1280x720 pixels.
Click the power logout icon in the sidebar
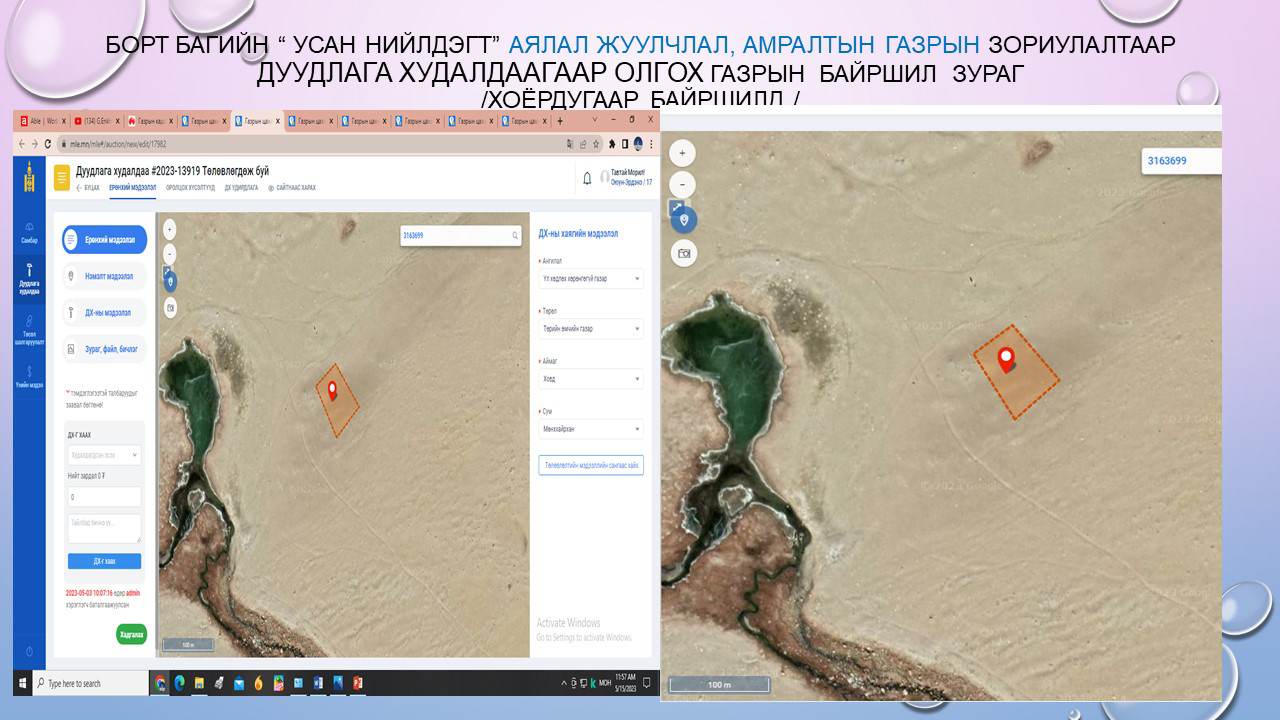29,651
